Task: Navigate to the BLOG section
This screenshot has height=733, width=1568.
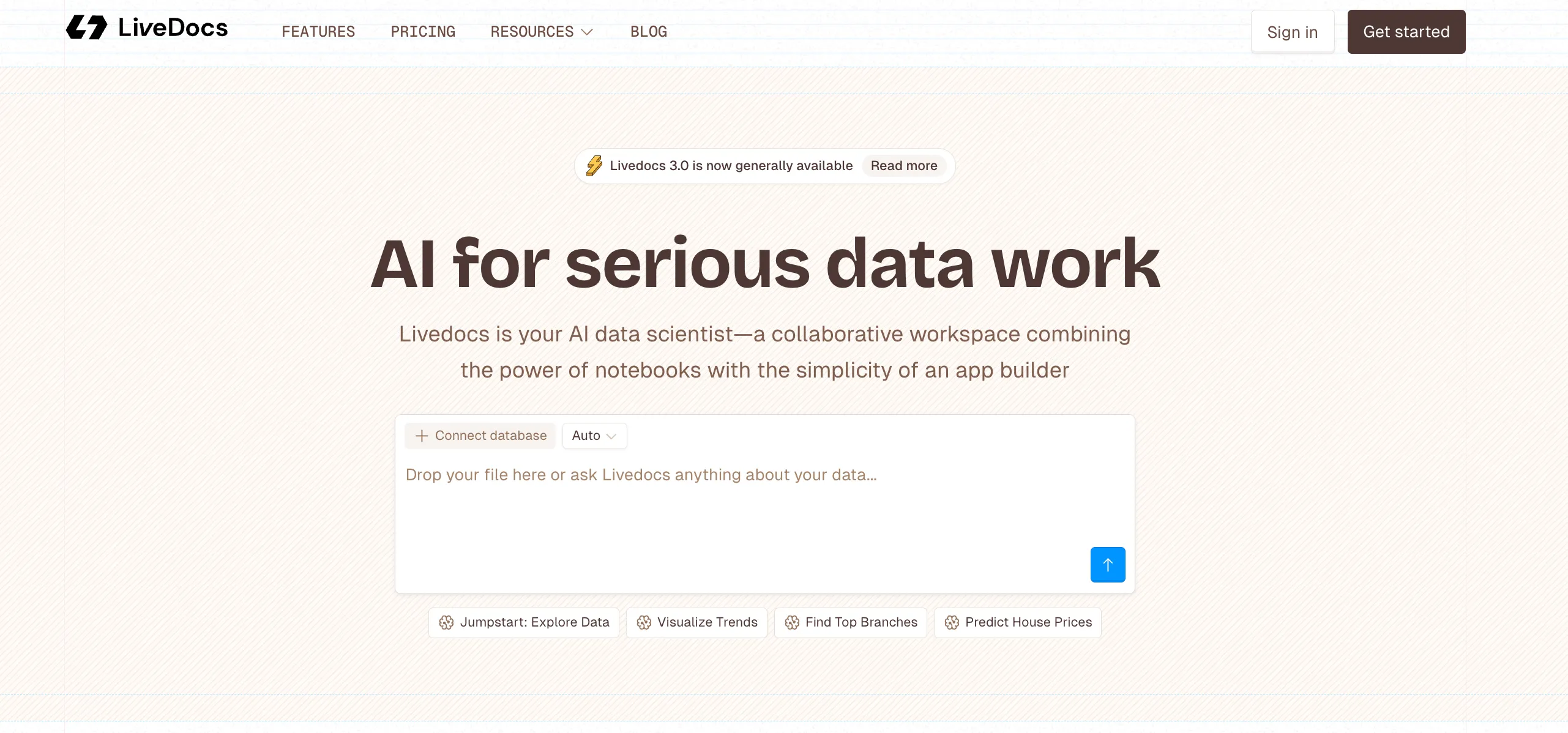Action: [x=648, y=32]
